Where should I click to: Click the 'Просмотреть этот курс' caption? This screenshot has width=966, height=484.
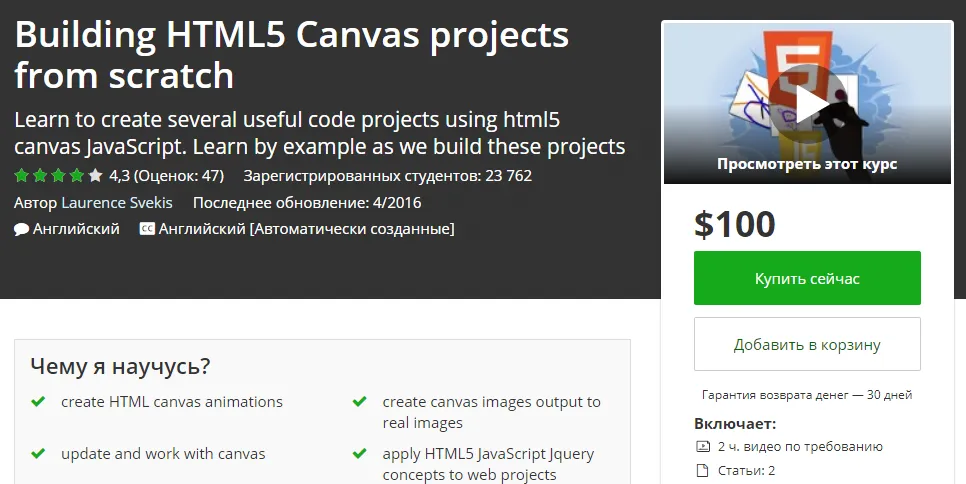tap(807, 164)
